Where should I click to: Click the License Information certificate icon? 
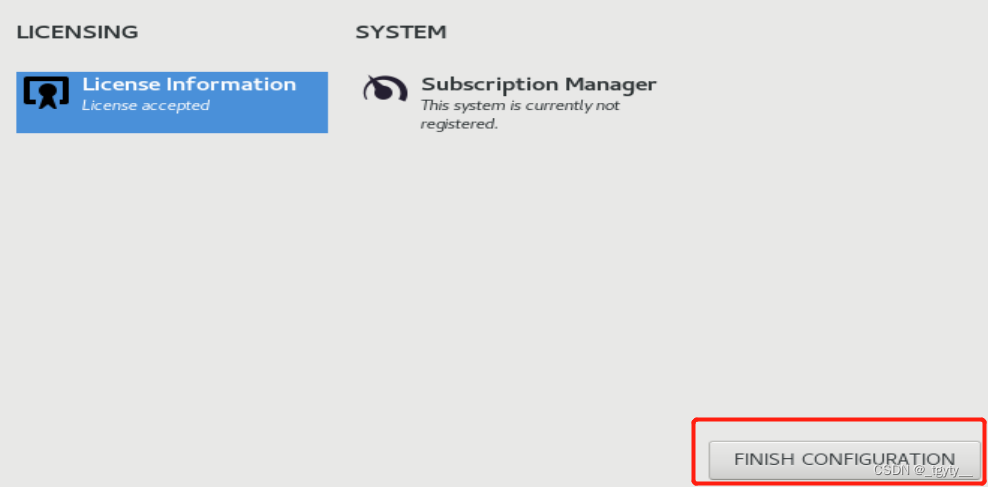pos(46,92)
